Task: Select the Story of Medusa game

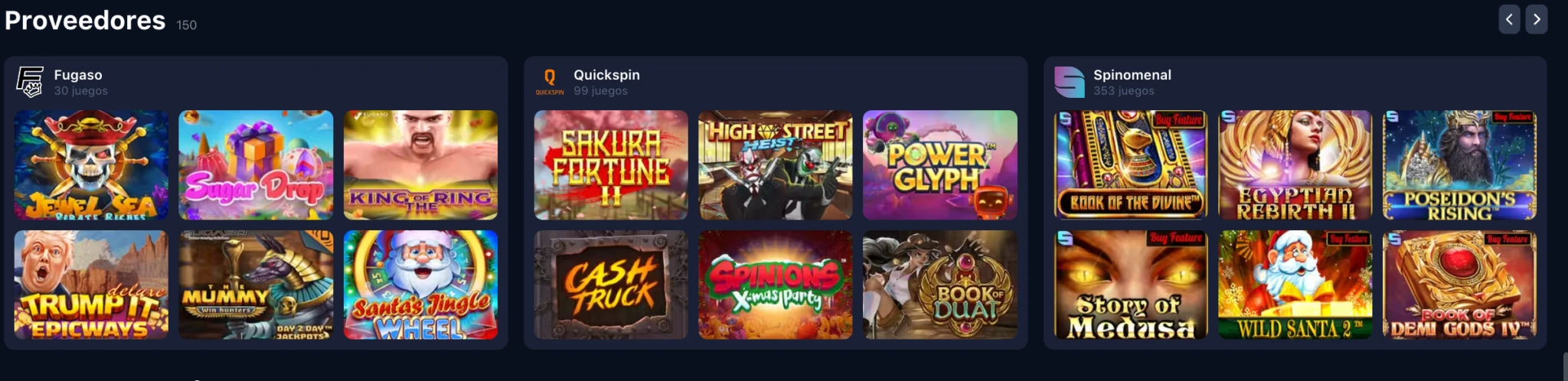Action: pos(1131,285)
